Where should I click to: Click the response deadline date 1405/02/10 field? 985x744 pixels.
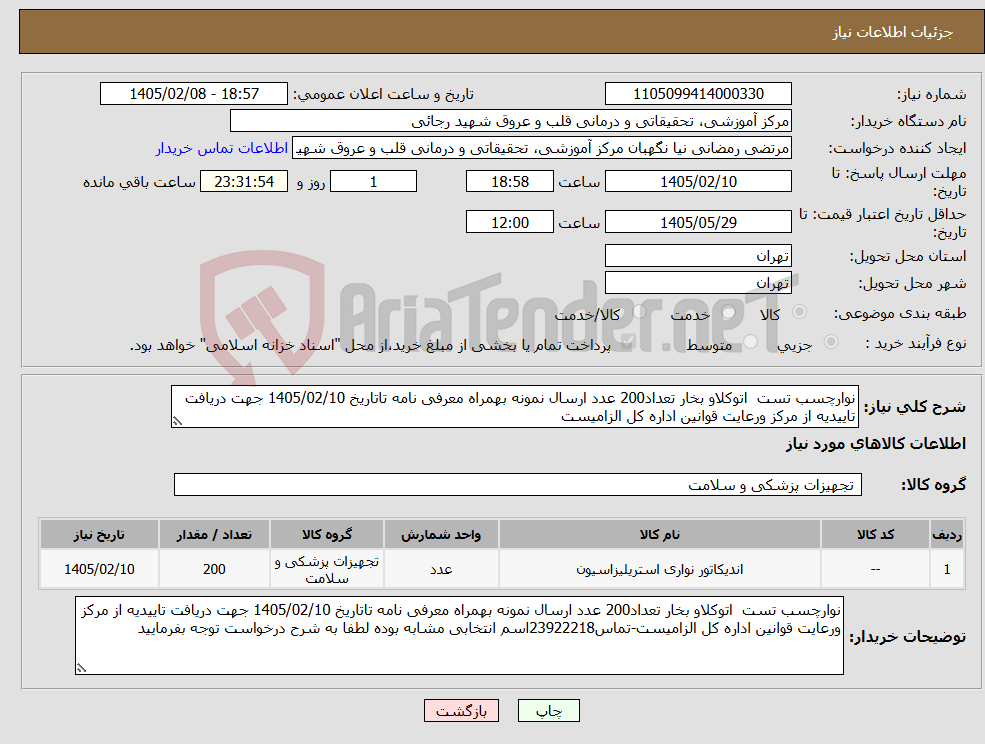[x=698, y=182]
